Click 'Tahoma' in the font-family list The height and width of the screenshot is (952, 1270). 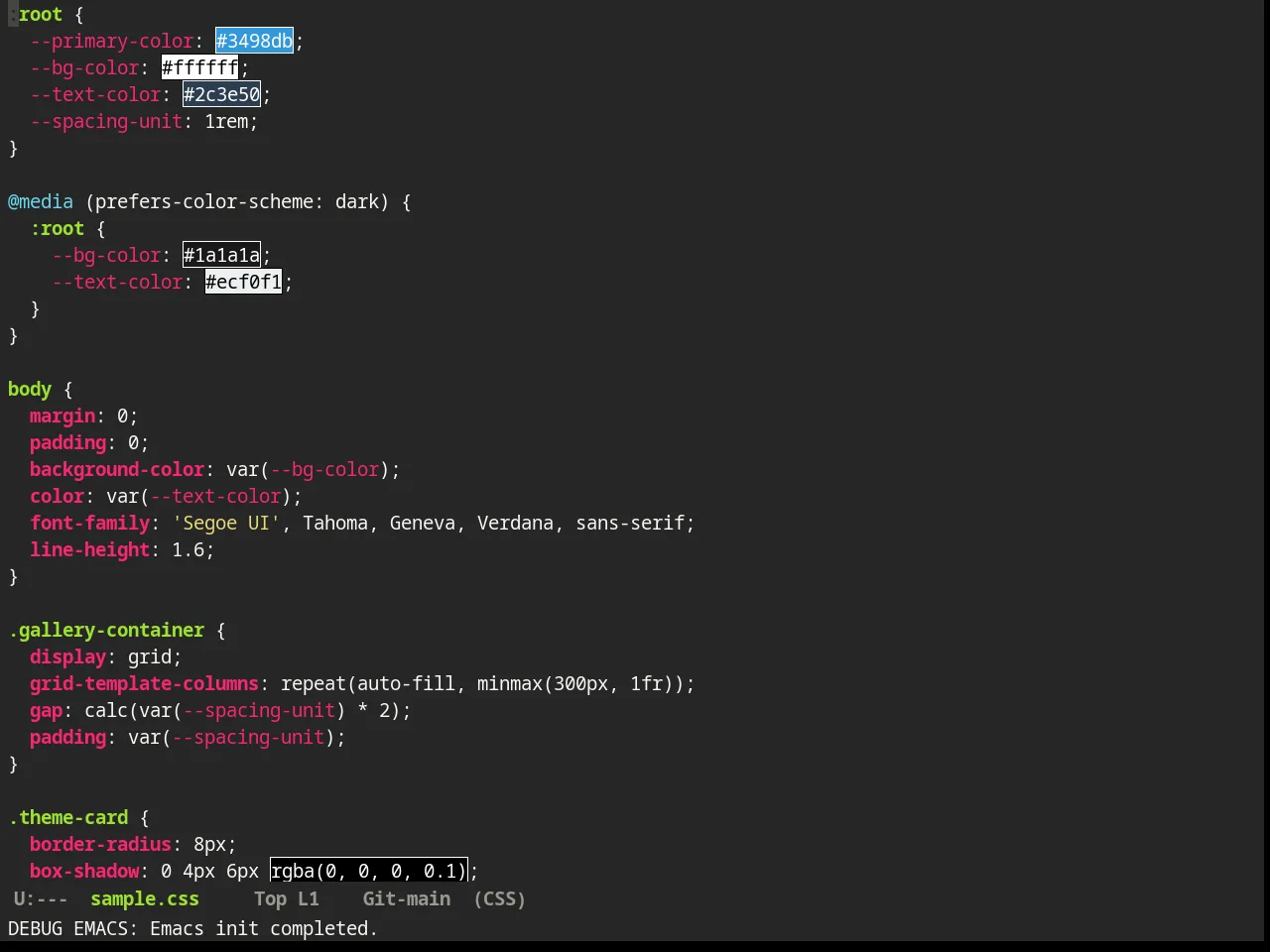click(335, 523)
